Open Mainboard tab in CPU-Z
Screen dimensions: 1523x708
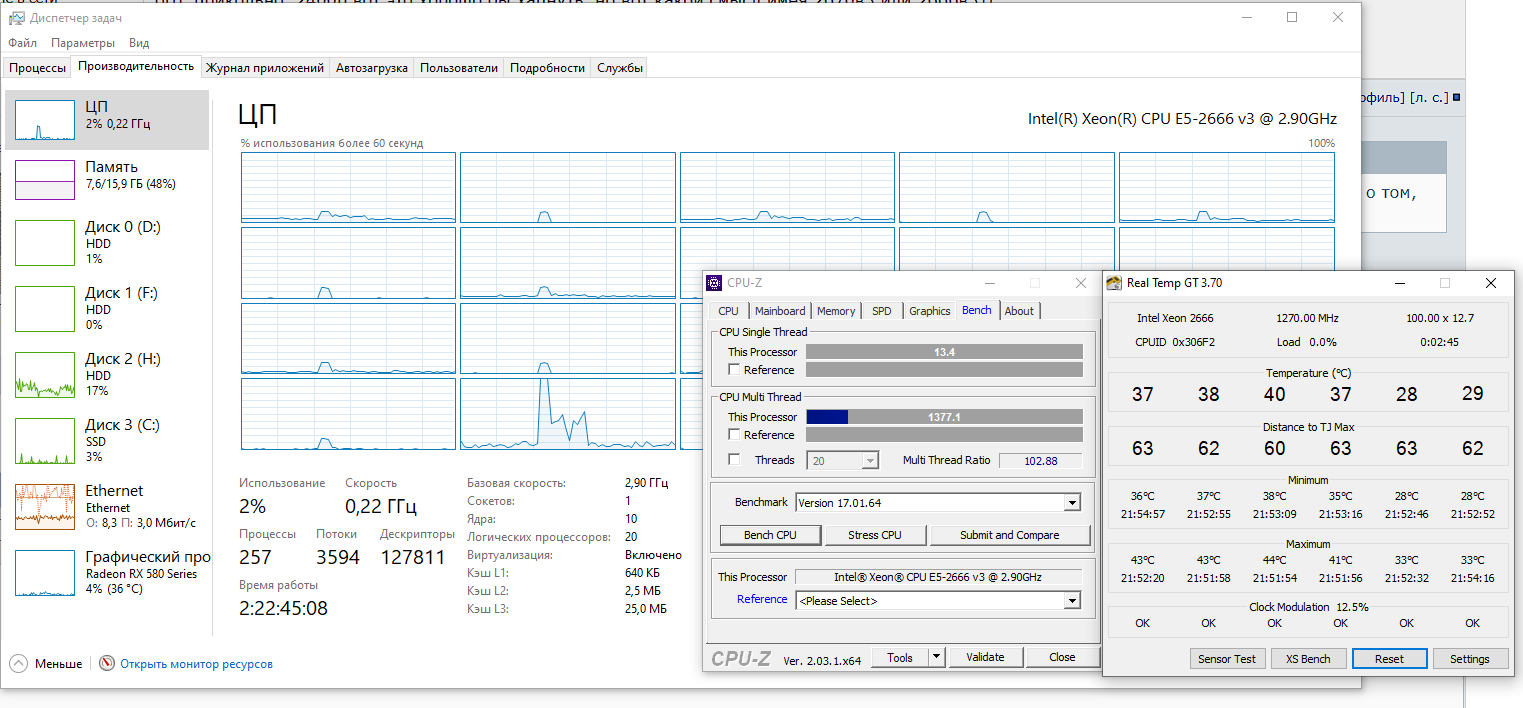(780, 311)
